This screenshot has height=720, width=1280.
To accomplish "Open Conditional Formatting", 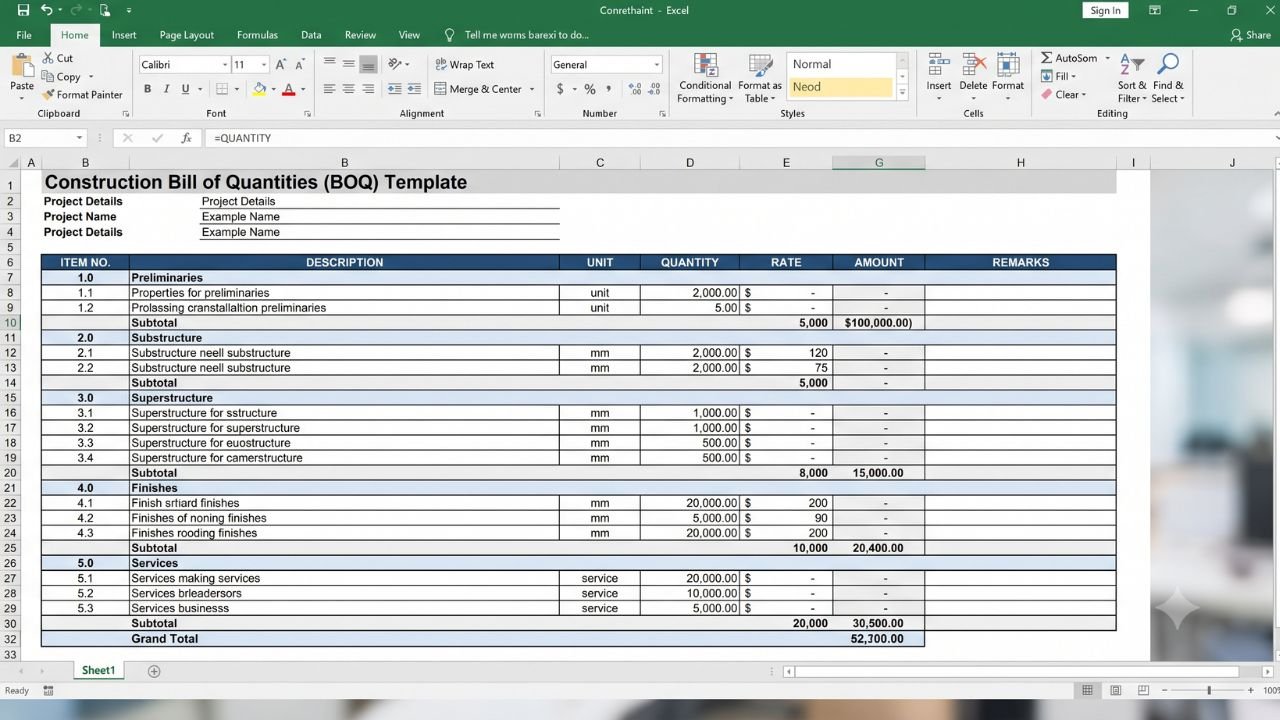I will [x=705, y=78].
